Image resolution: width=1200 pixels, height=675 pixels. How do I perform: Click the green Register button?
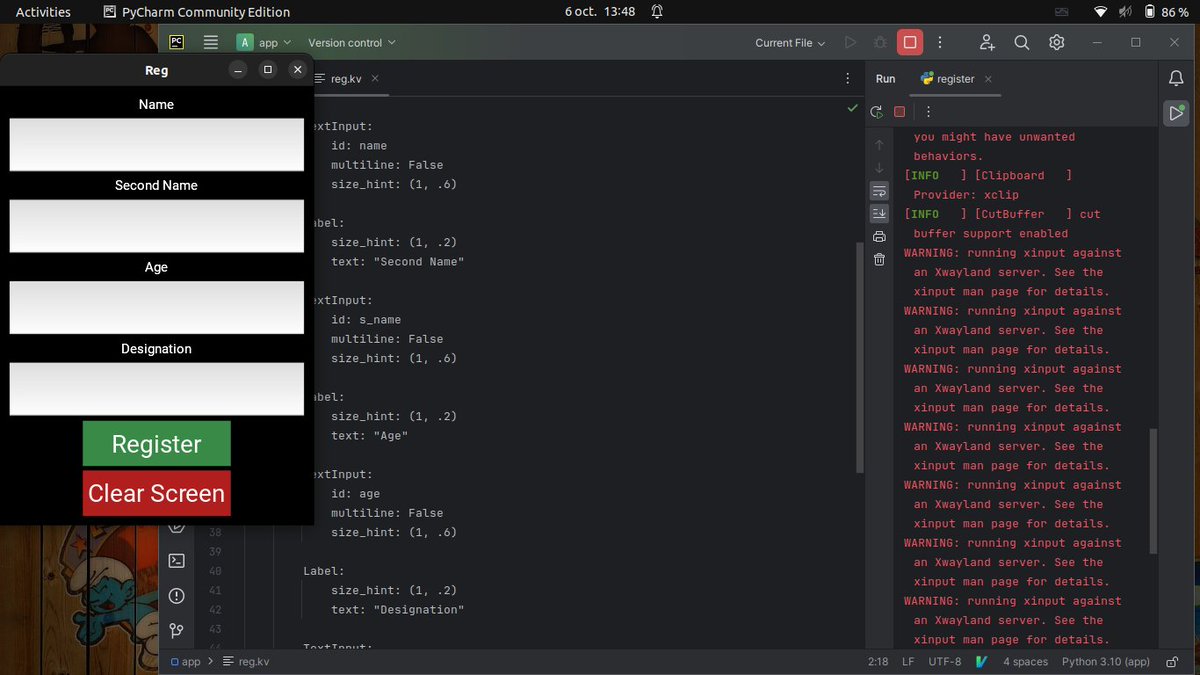point(157,444)
